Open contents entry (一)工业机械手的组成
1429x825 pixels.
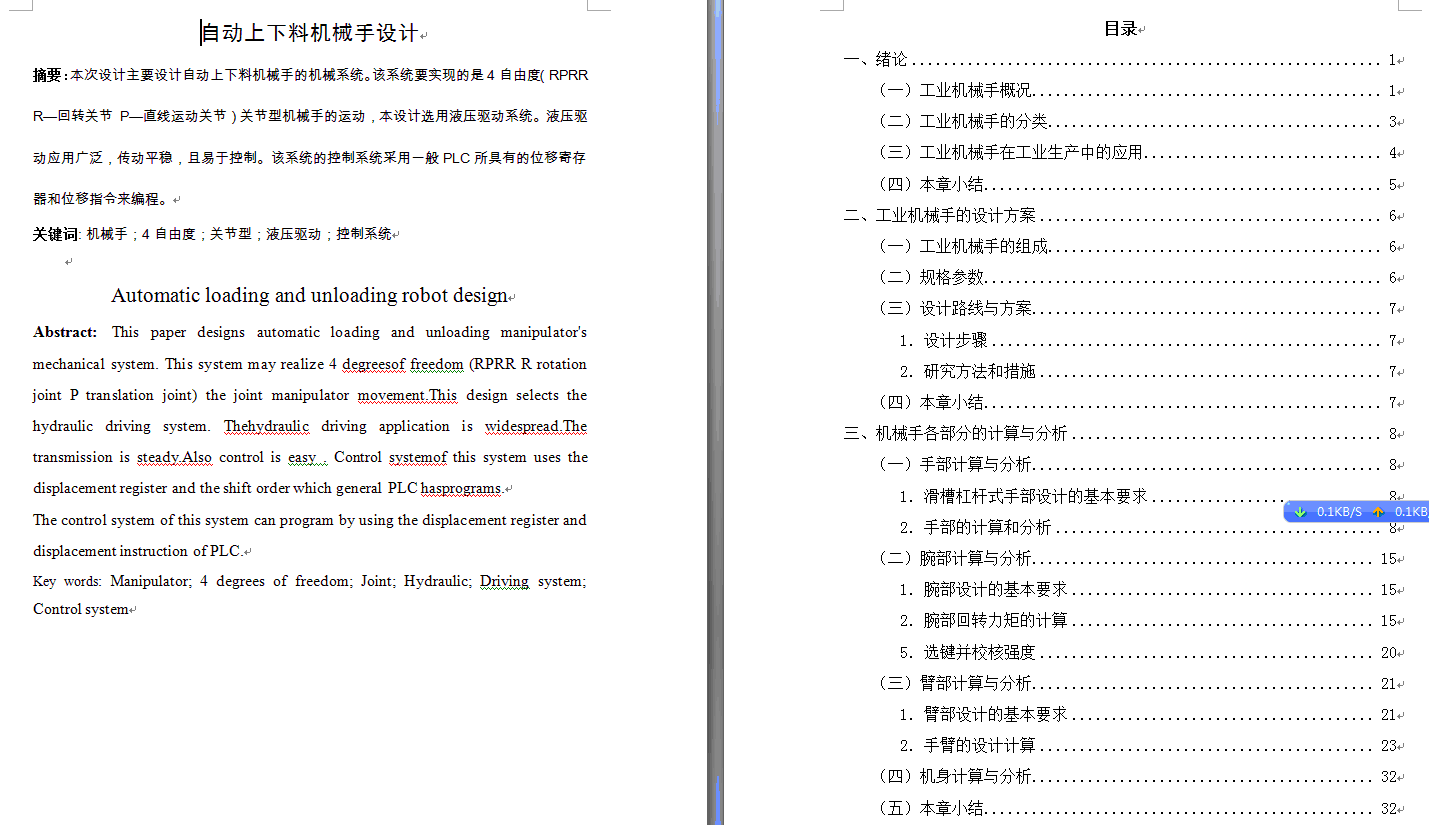click(1137, 246)
